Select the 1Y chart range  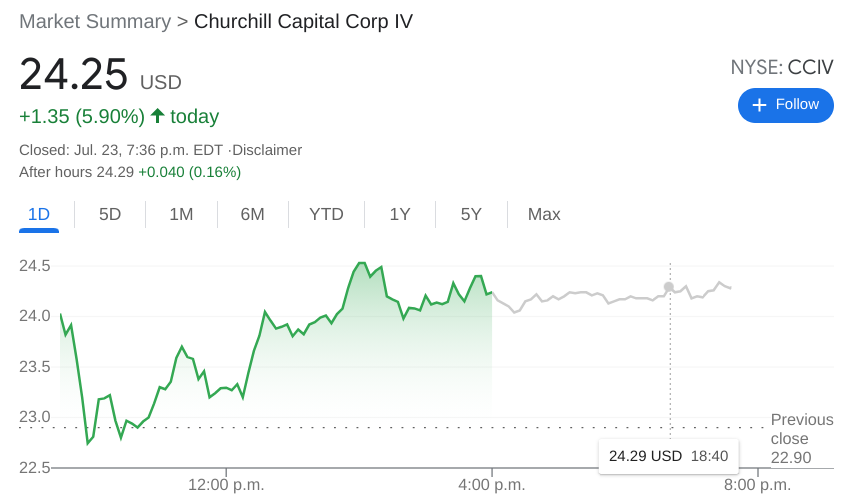point(400,214)
